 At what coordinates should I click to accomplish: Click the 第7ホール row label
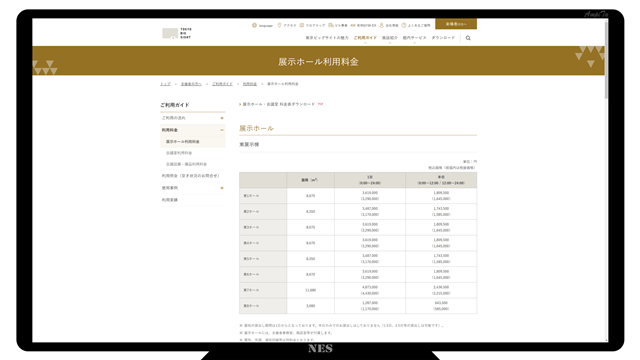(x=251, y=290)
